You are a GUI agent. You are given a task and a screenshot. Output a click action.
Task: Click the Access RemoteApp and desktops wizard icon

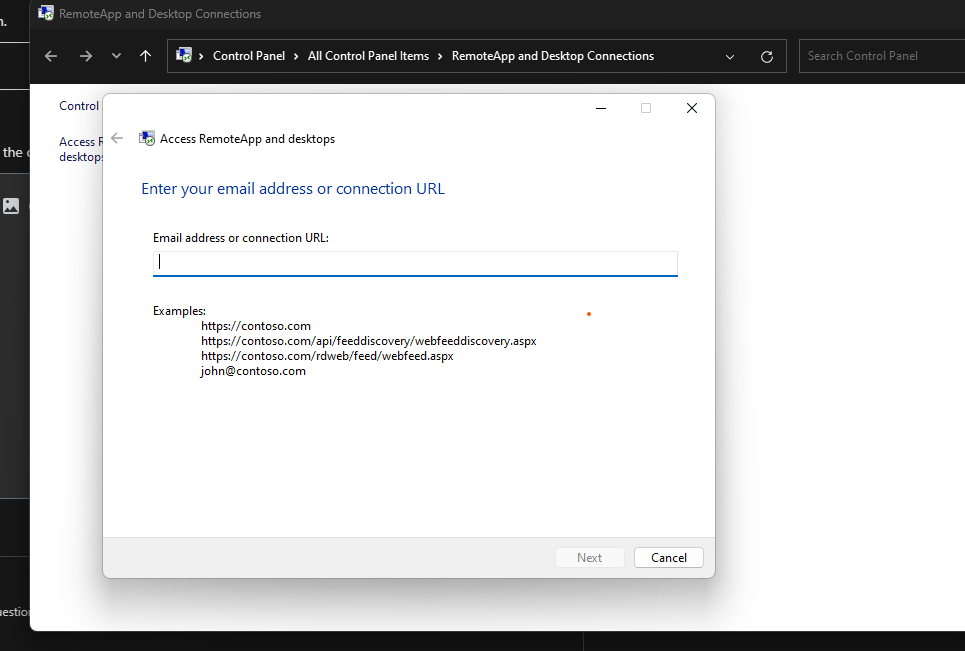146,138
